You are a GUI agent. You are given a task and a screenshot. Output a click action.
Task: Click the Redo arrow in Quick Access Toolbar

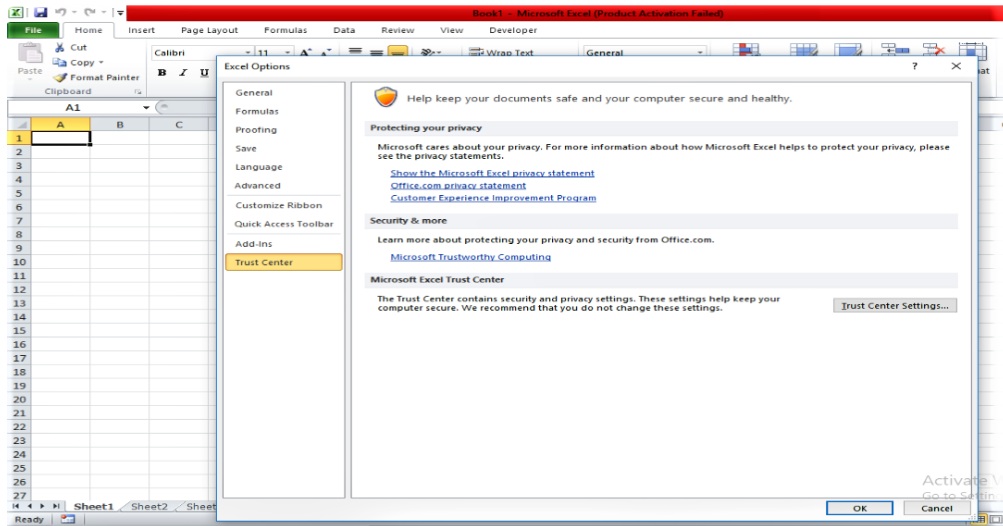[x=89, y=12]
